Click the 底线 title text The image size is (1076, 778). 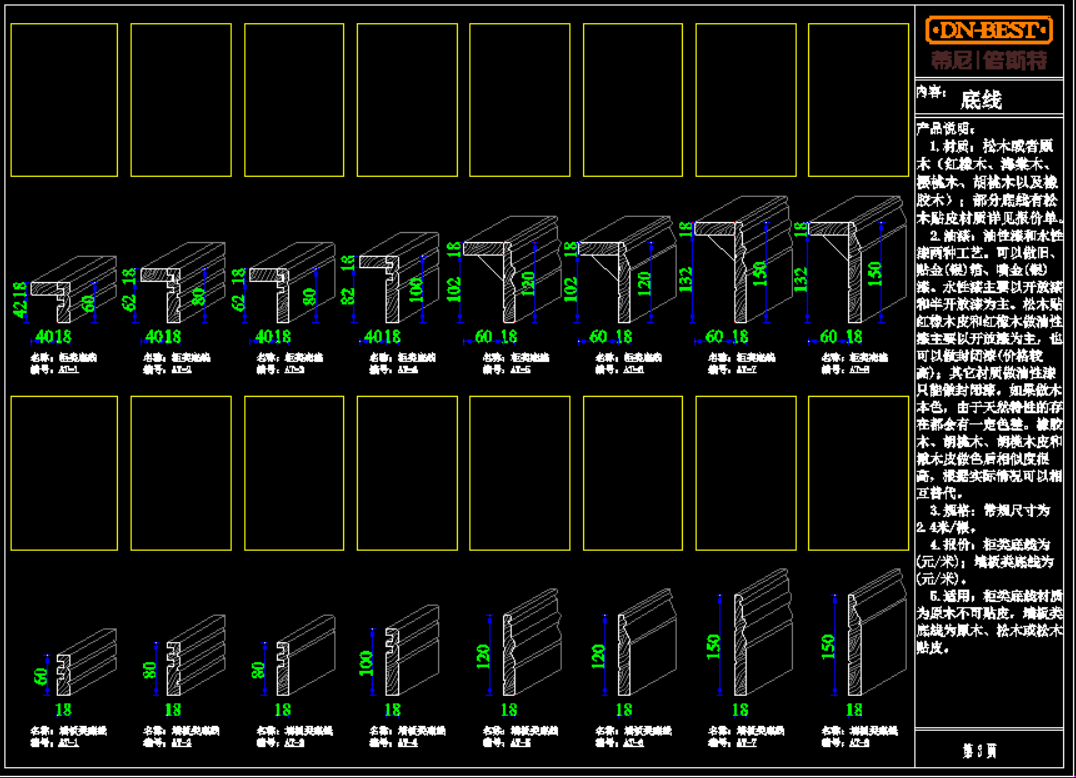coord(980,100)
